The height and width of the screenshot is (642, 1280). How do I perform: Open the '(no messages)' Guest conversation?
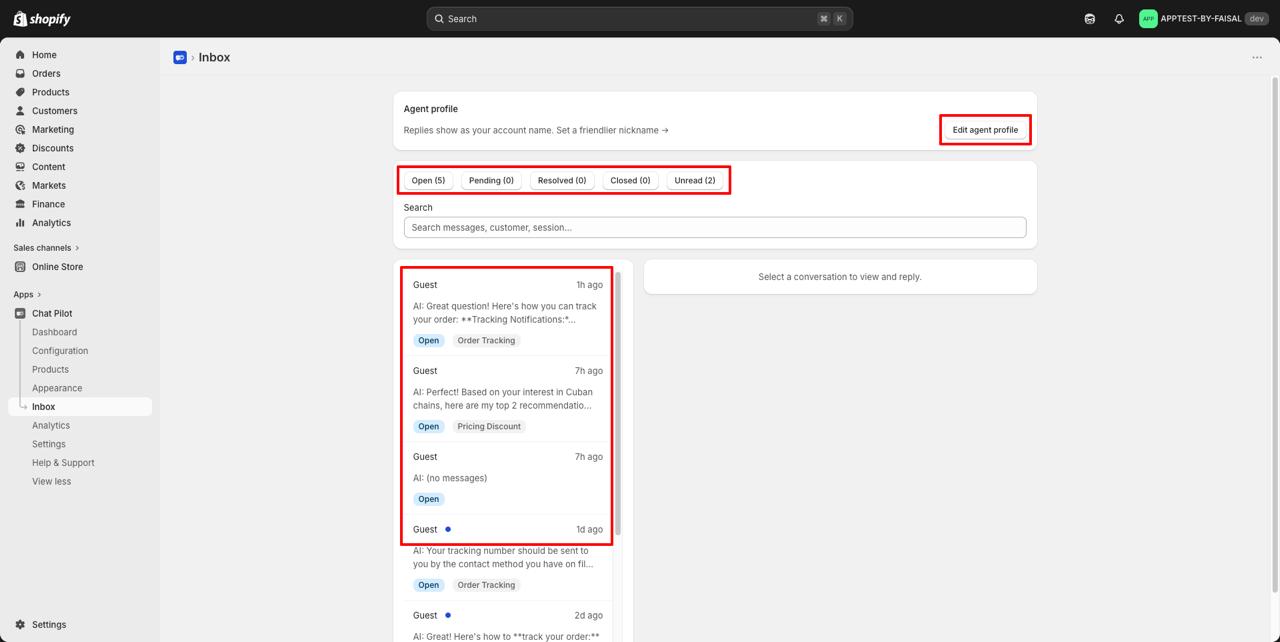pyautogui.click(x=508, y=478)
